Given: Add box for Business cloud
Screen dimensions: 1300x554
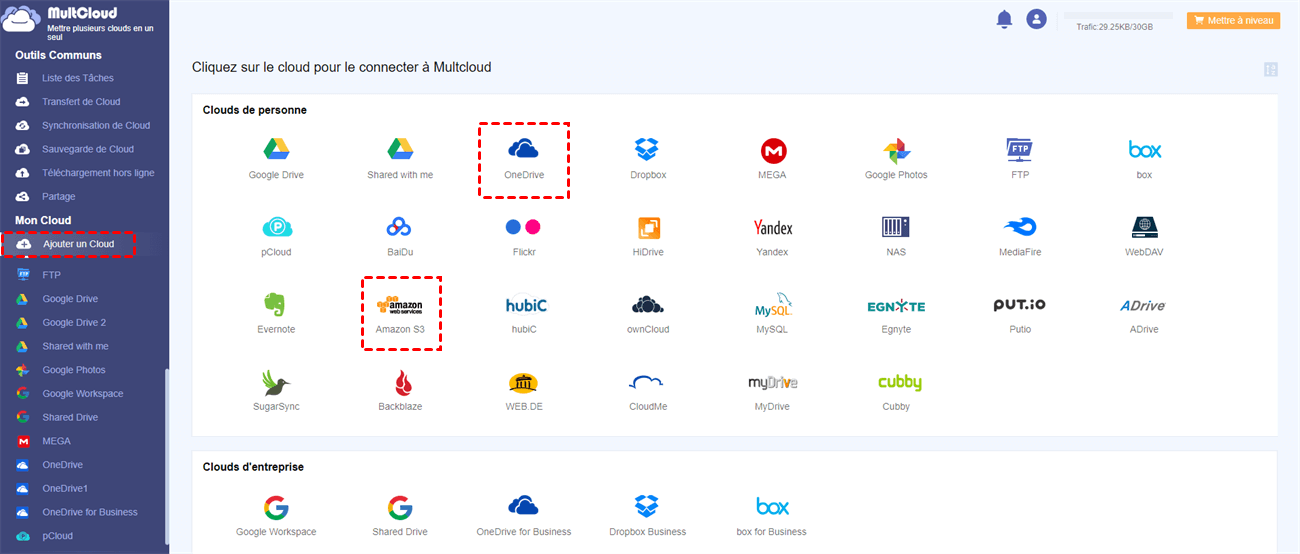Looking at the screenshot, I should [x=772, y=515].
